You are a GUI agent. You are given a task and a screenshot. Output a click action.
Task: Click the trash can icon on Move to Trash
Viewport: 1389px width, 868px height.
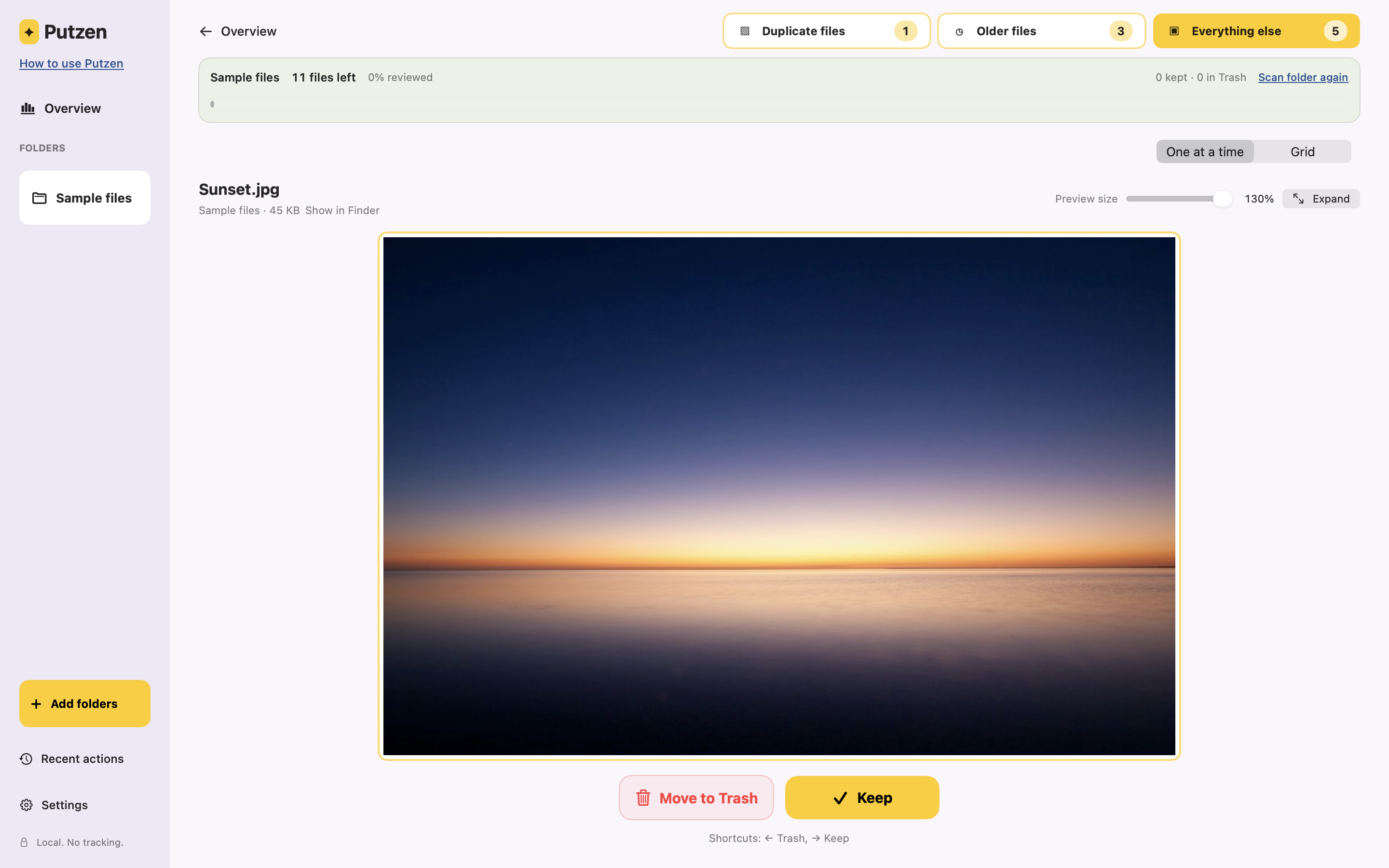[x=643, y=798]
